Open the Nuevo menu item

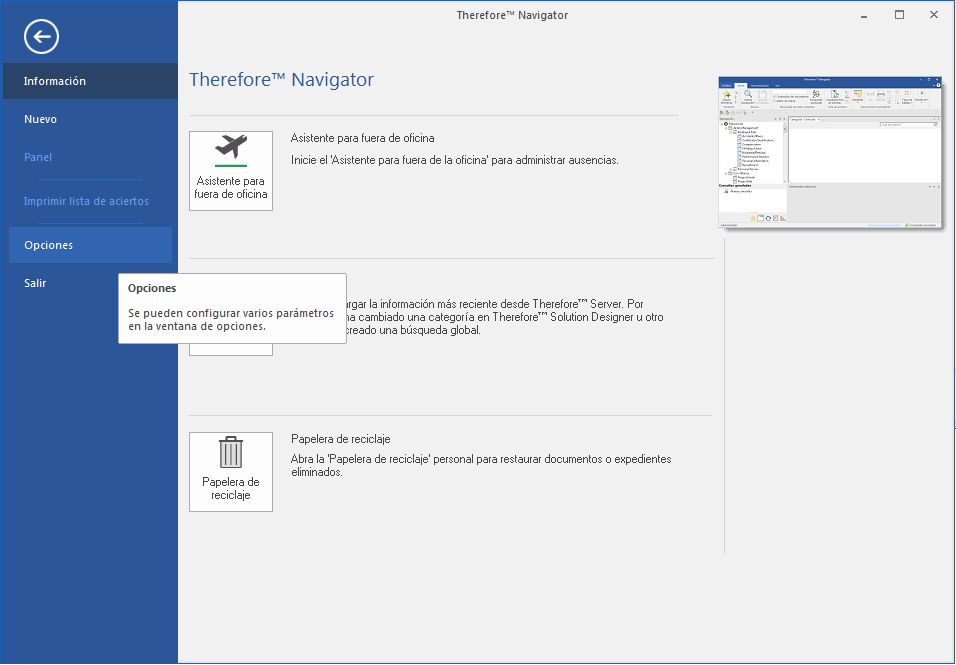click(41, 119)
